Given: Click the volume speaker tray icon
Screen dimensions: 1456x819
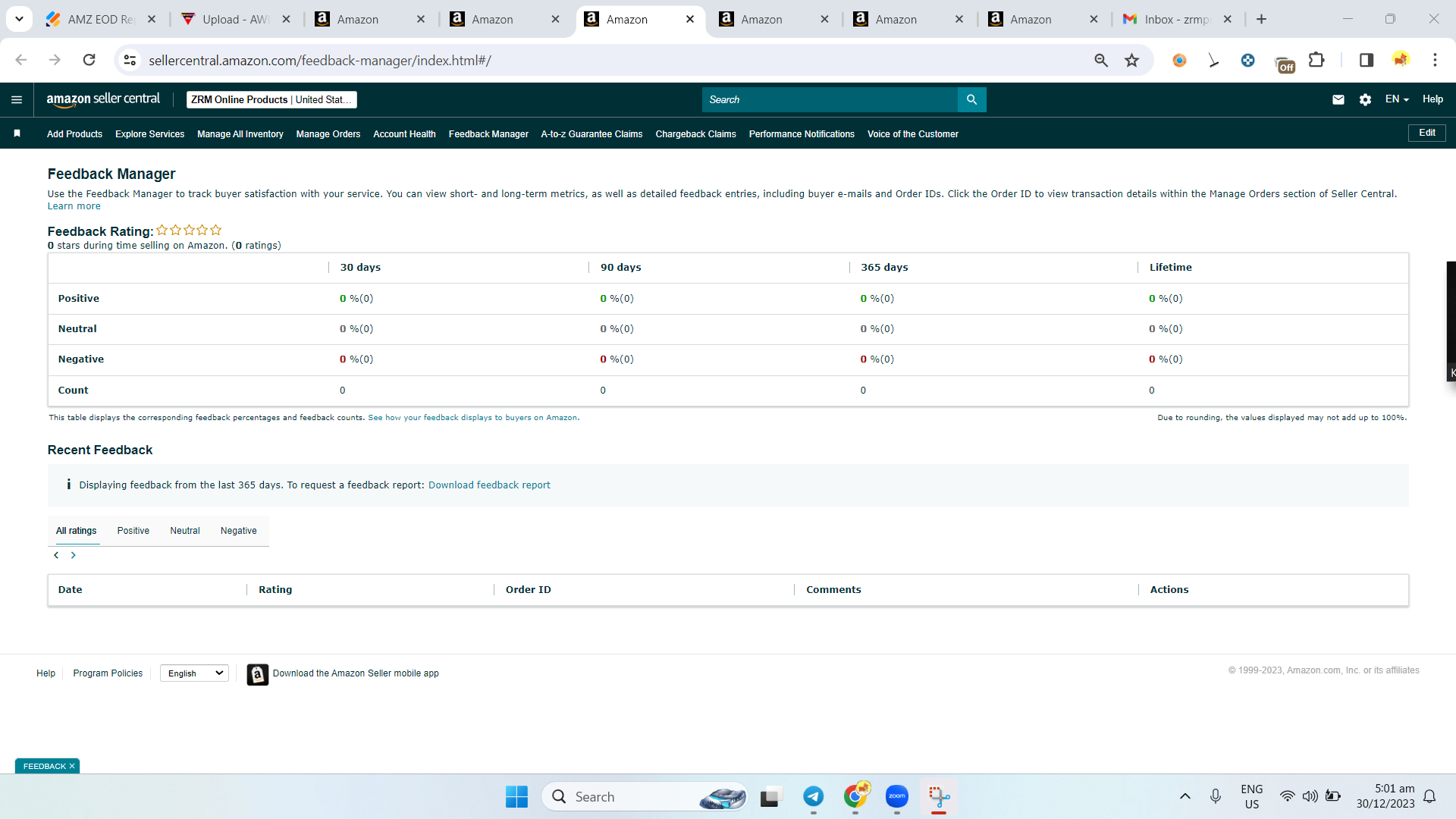Looking at the screenshot, I should [x=1310, y=796].
